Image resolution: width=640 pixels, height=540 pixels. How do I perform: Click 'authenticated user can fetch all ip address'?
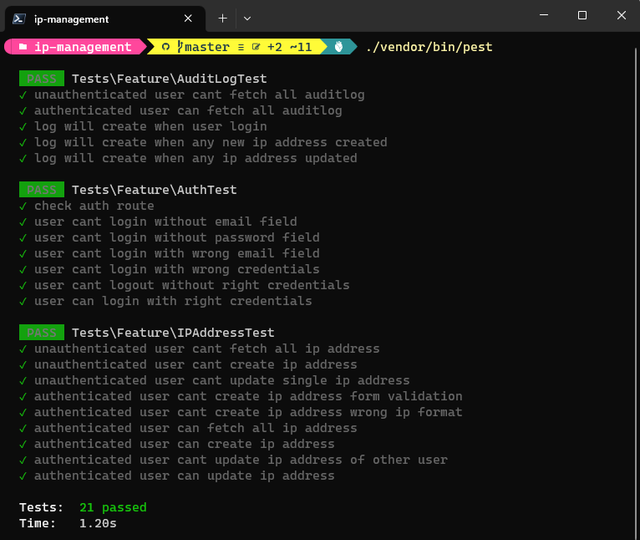196,428
